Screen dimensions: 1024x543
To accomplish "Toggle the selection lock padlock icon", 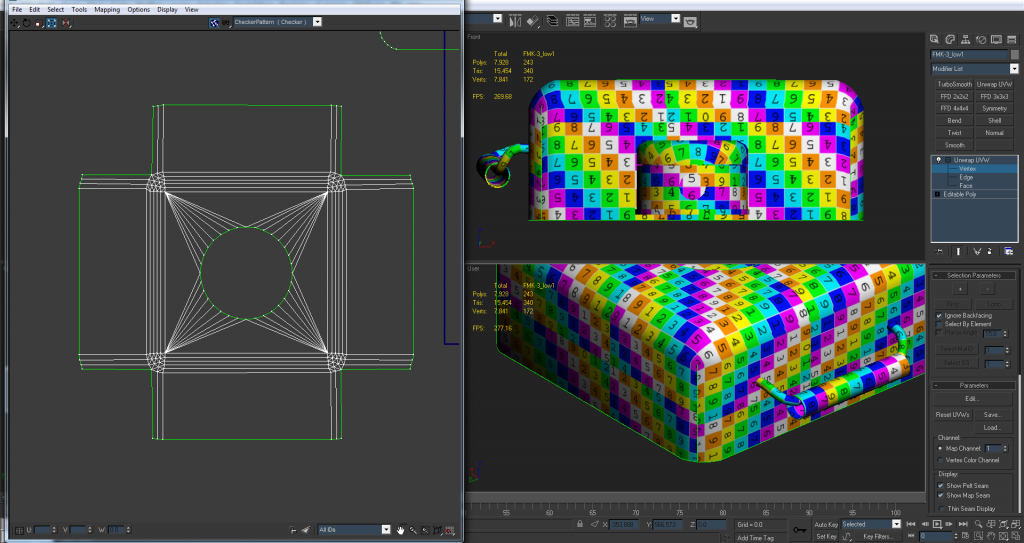I will (582, 524).
